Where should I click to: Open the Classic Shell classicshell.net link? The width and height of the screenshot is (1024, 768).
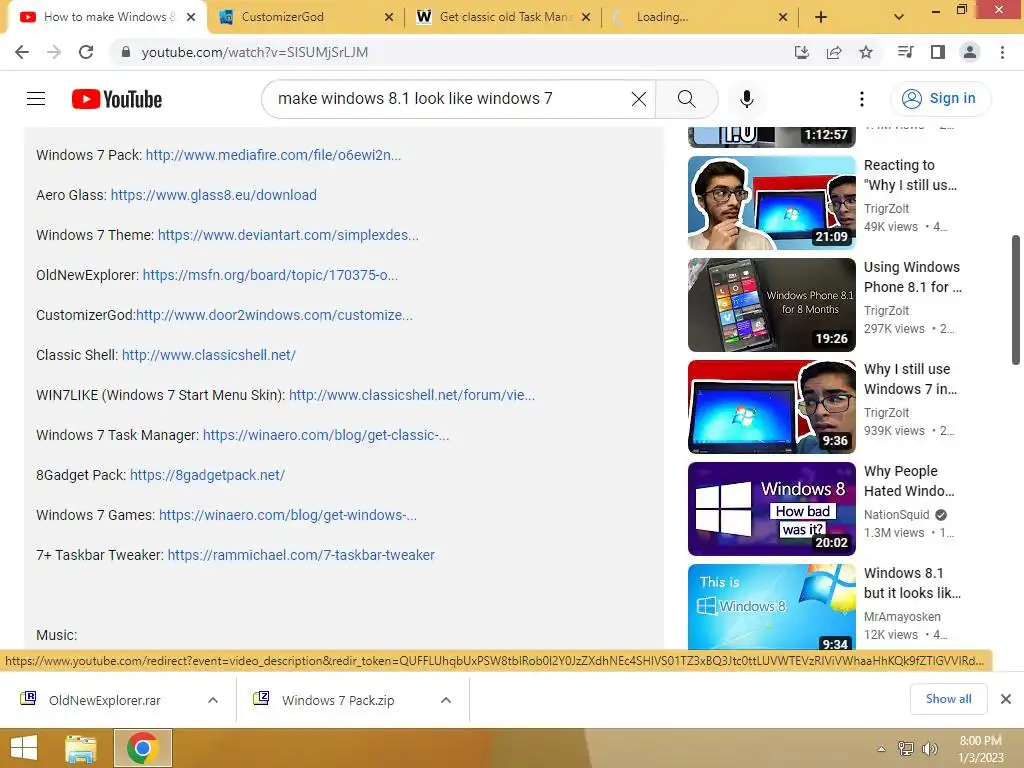click(209, 355)
